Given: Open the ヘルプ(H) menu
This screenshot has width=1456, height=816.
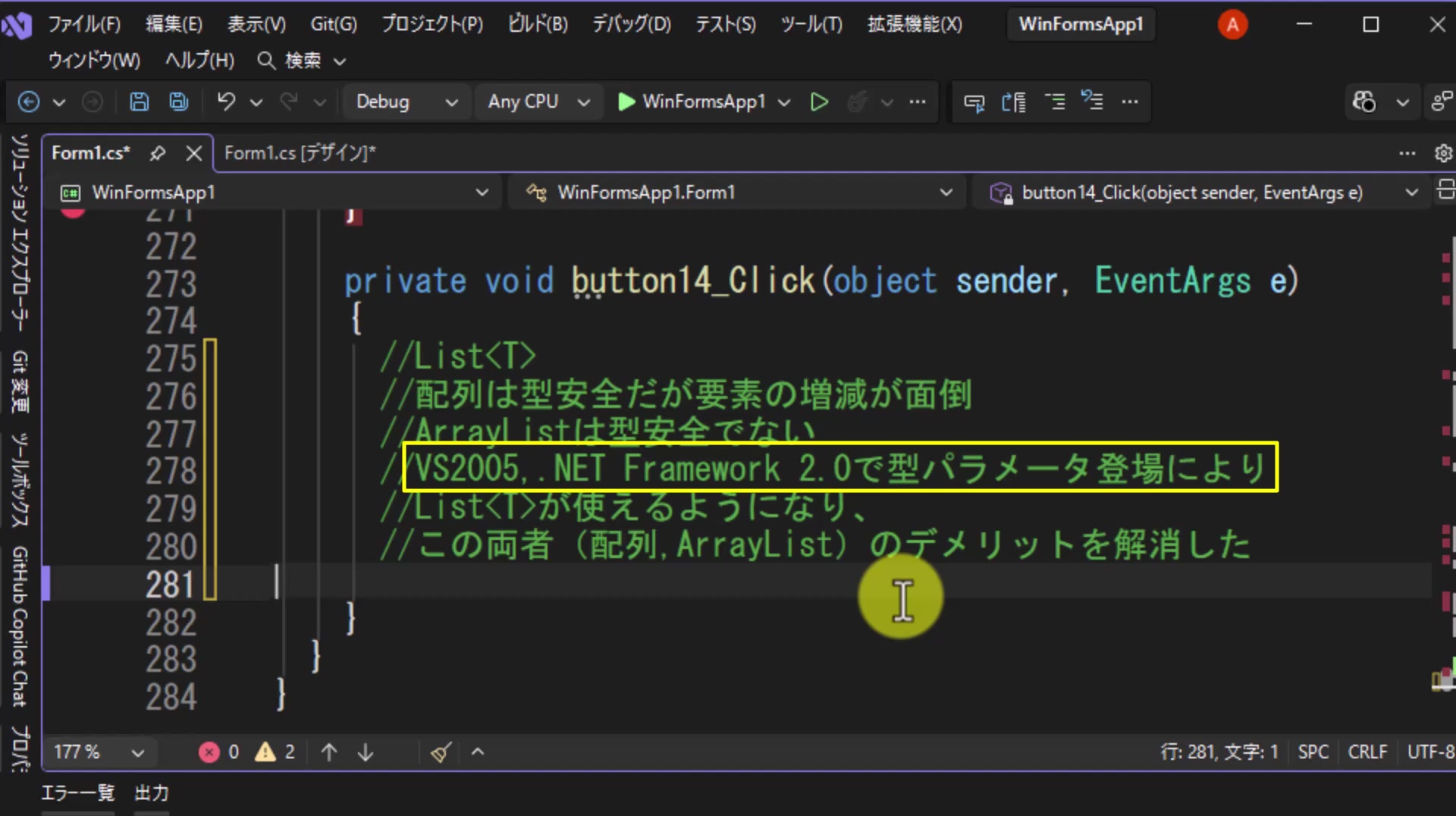Looking at the screenshot, I should tap(199, 60).
